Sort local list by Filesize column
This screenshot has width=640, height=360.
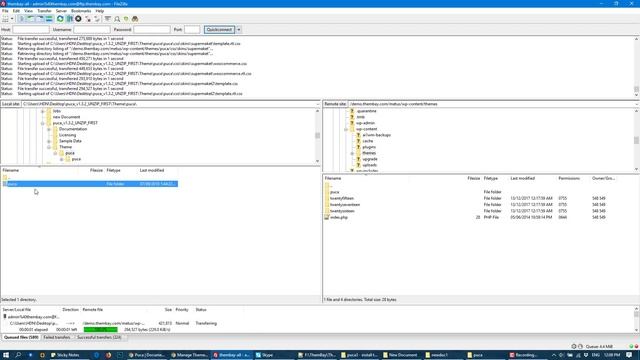point(96,170)
